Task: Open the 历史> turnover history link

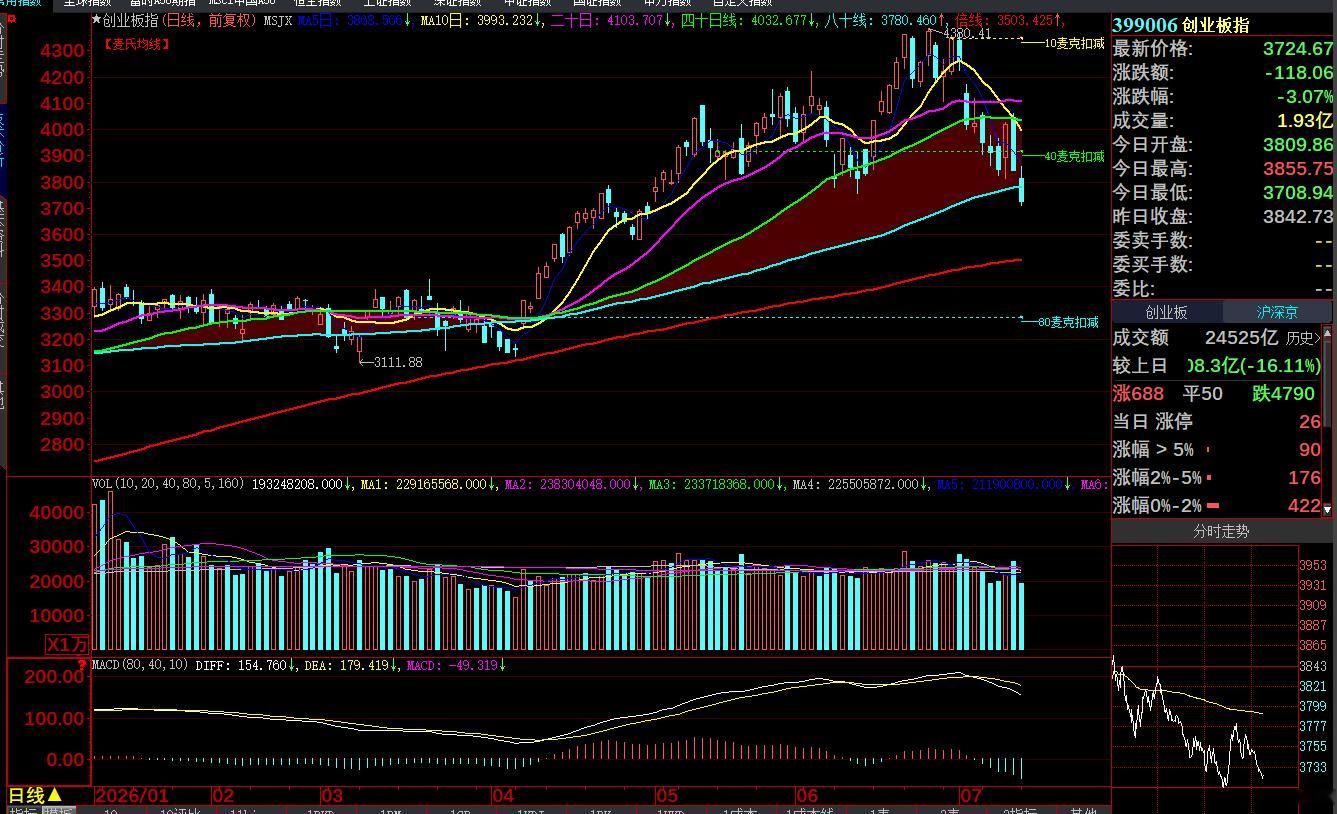Action: tap(1303, 339)
